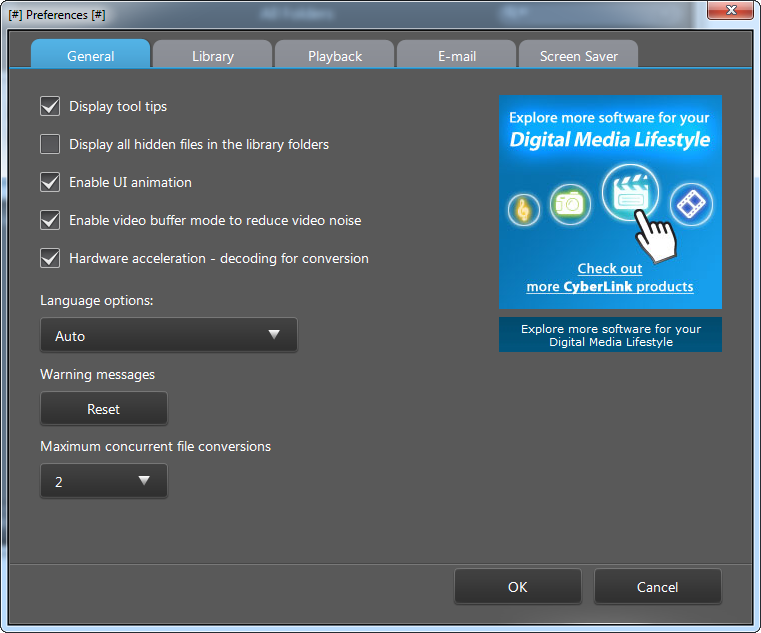Confirm preferences with OK
761x633 pixels.
[518, 587]
